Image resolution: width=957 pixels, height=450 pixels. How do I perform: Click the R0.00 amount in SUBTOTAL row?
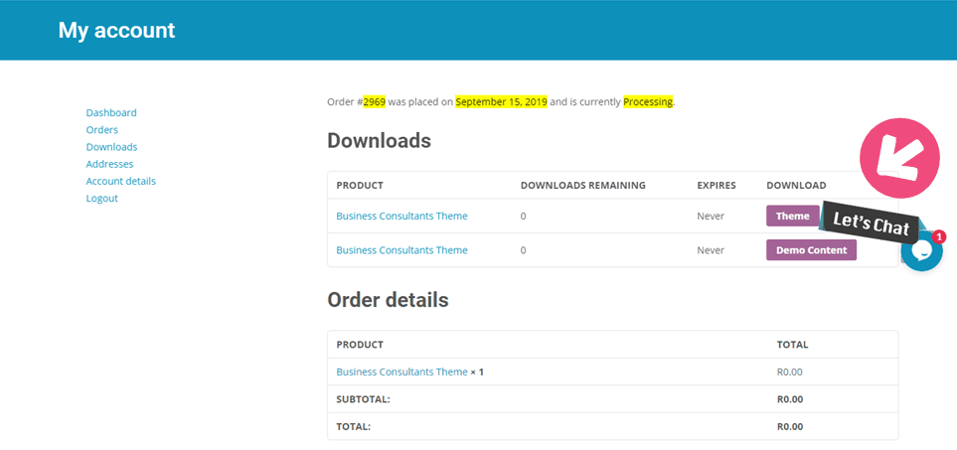[790, 399]
